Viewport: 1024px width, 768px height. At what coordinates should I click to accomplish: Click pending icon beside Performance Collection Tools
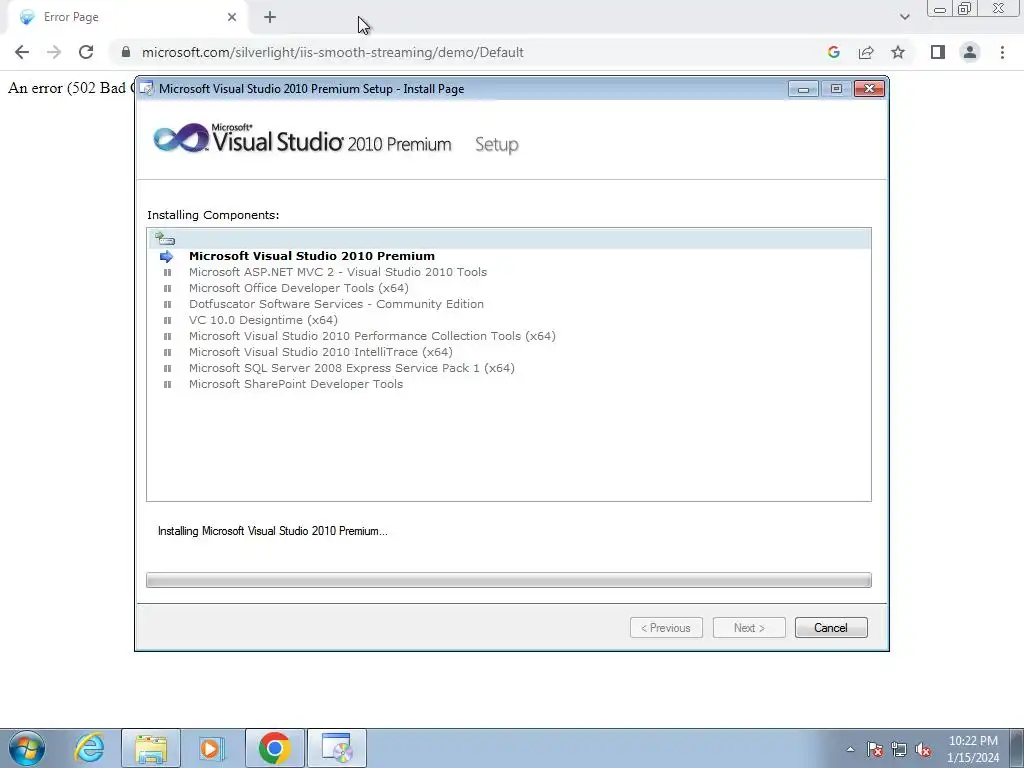(167, 336)
